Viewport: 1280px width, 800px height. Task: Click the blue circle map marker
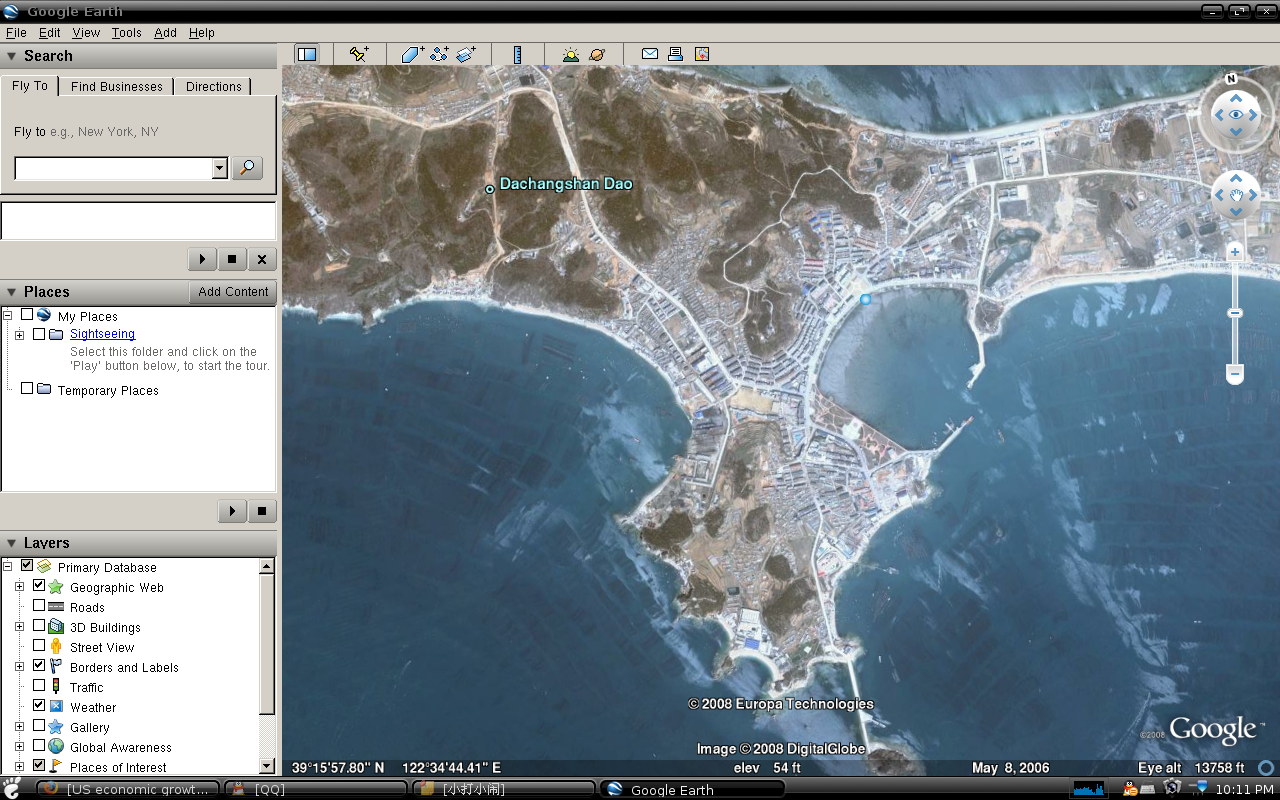click(x=865, y=299)
